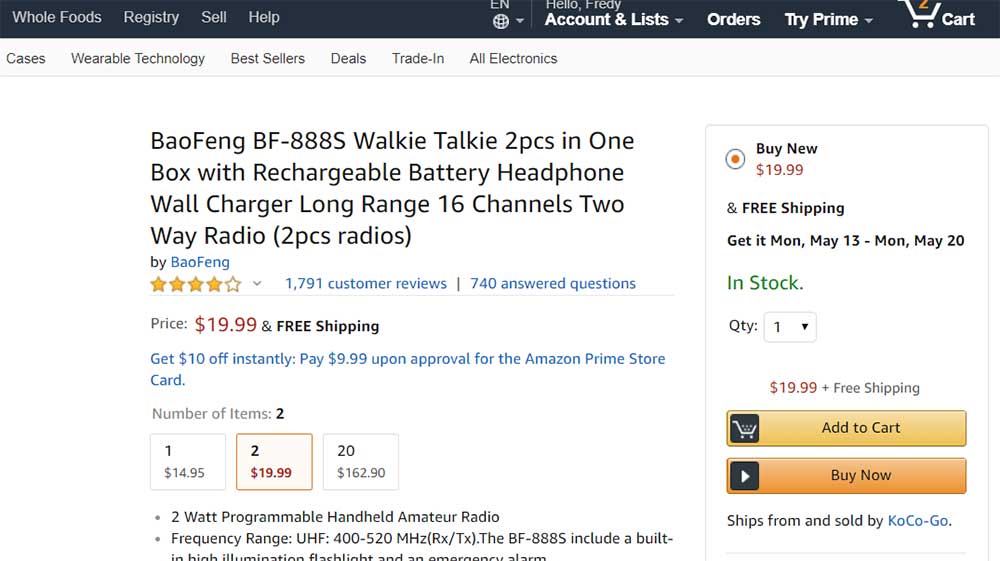The width and height of the screenshot is (1000, 561).
Task: Expand the star rating breakdown arrow
Action: coord(257,284)
